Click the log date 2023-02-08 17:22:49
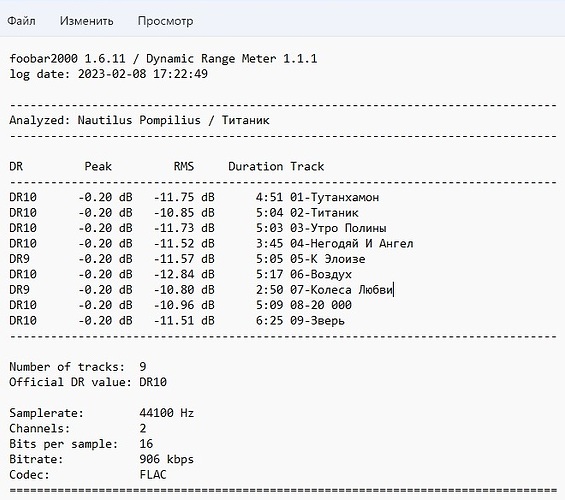This screenshot has width=565, height=500. pos(108,74)
